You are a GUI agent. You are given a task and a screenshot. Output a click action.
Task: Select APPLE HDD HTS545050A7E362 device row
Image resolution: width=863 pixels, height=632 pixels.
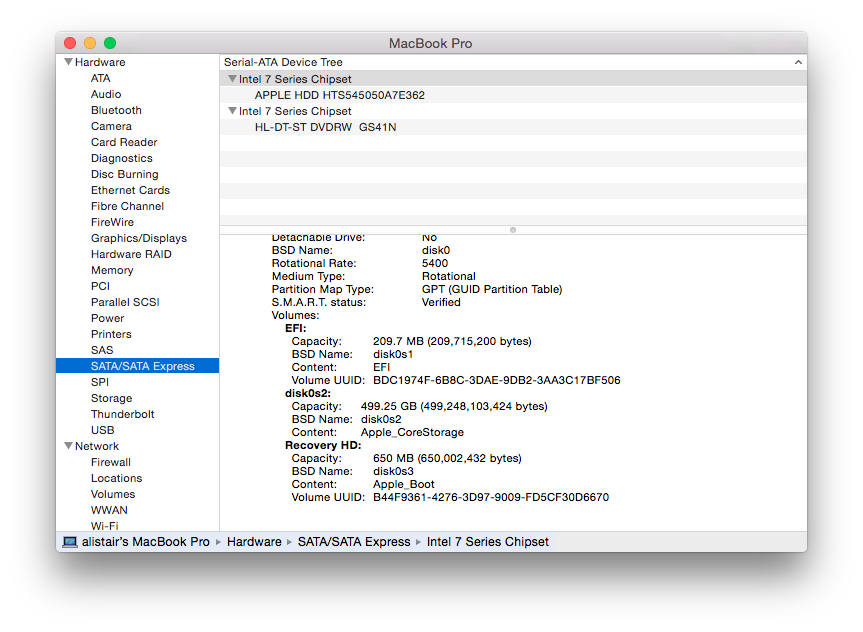point(514,95)
